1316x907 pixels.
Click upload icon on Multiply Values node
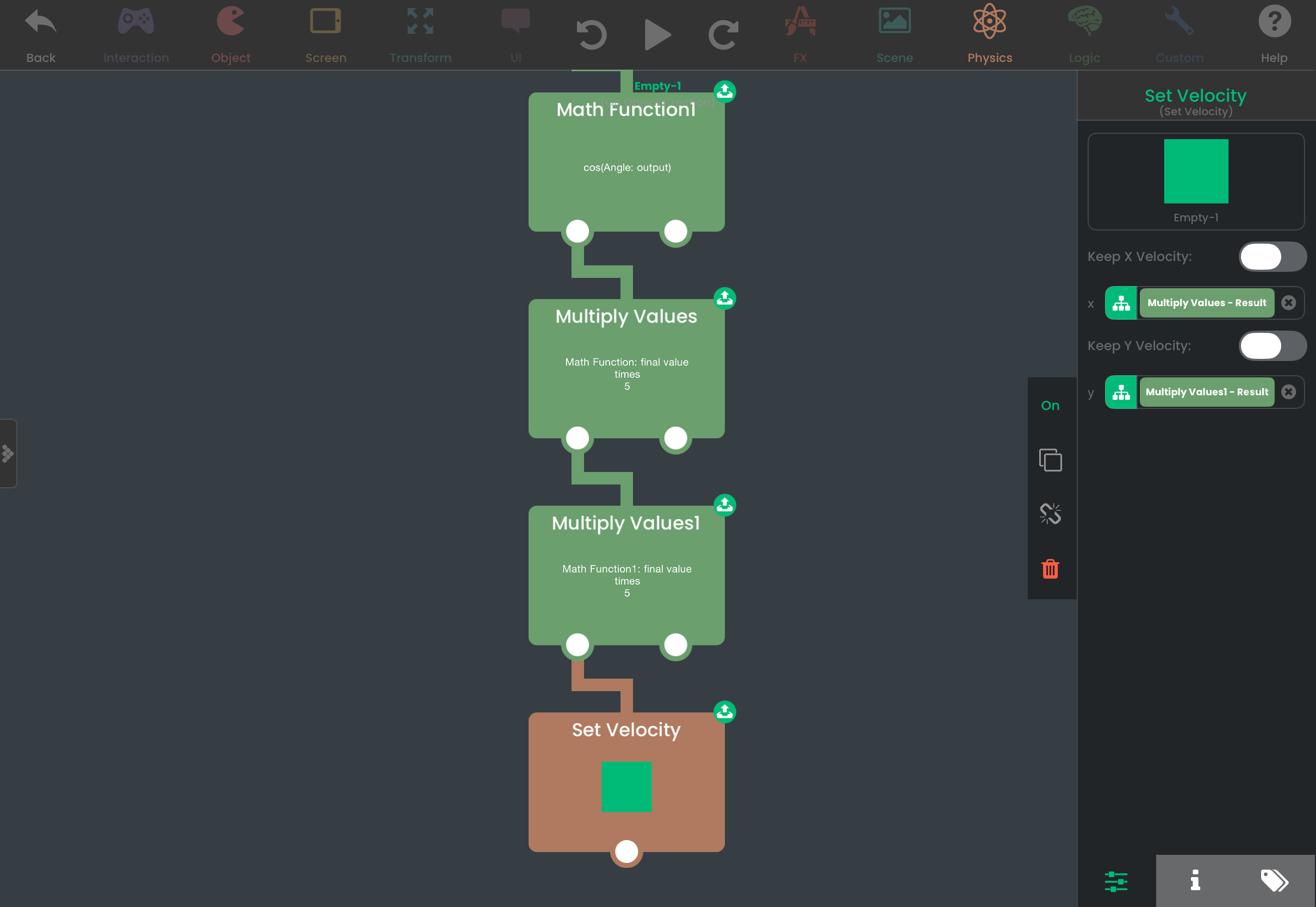tap(724, 298)
